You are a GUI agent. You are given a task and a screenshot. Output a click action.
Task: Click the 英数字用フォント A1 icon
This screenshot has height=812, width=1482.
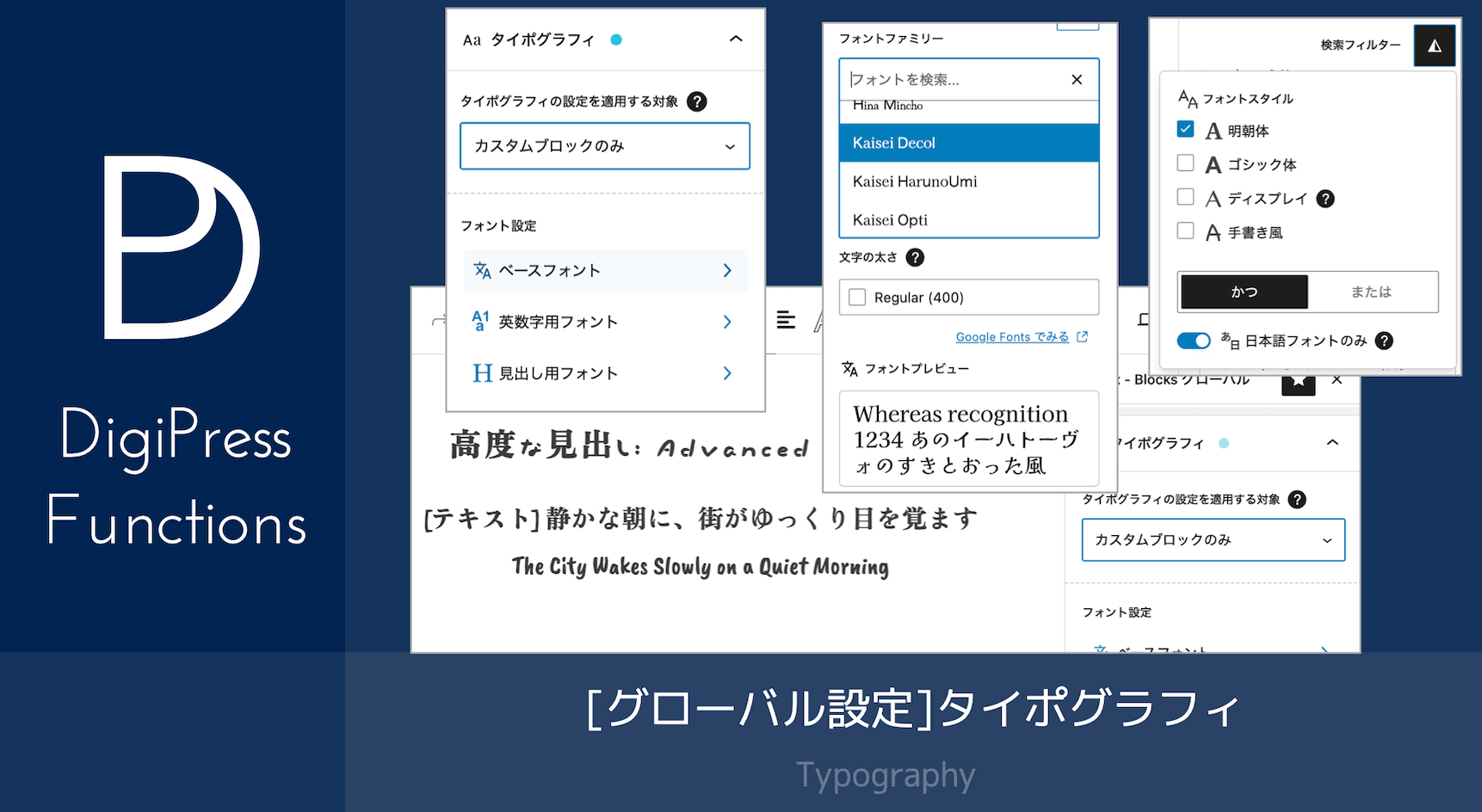point(481,321)
